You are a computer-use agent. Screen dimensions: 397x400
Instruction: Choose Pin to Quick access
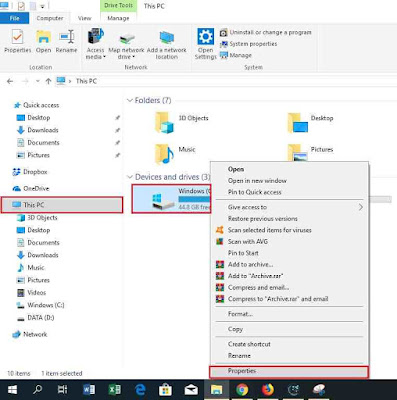289,192
